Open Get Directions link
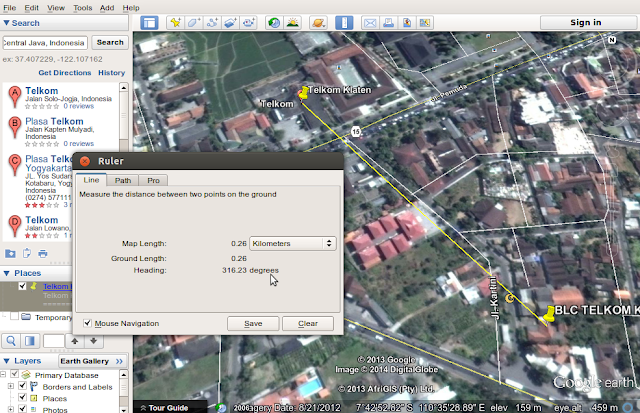This screenshot has width=640, height=413. pos(65,73)
